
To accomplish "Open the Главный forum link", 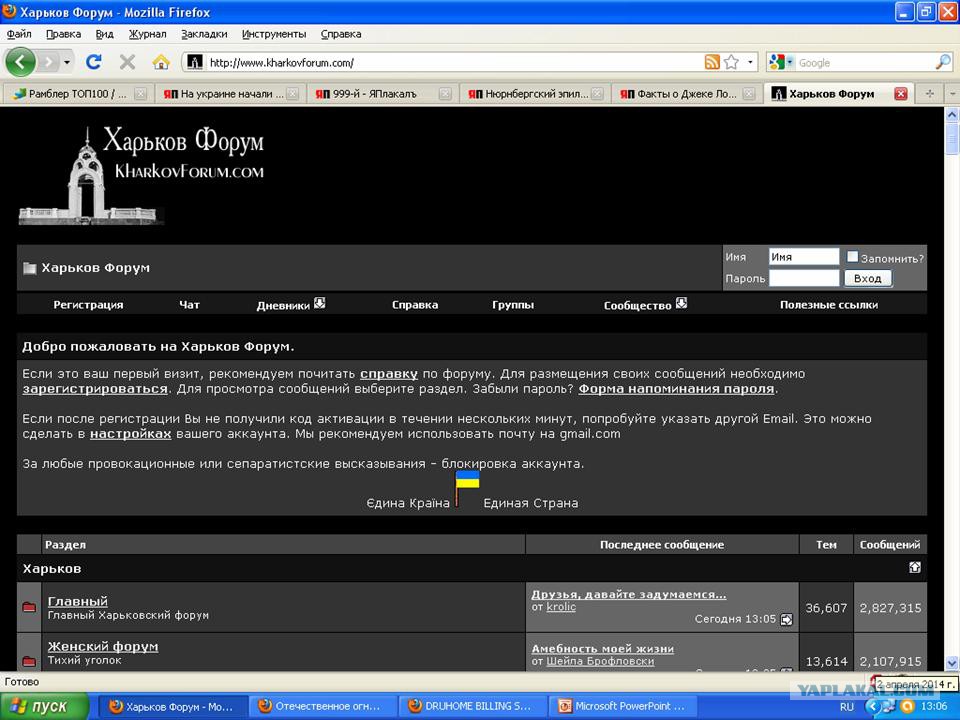I will tap(78, 601).
